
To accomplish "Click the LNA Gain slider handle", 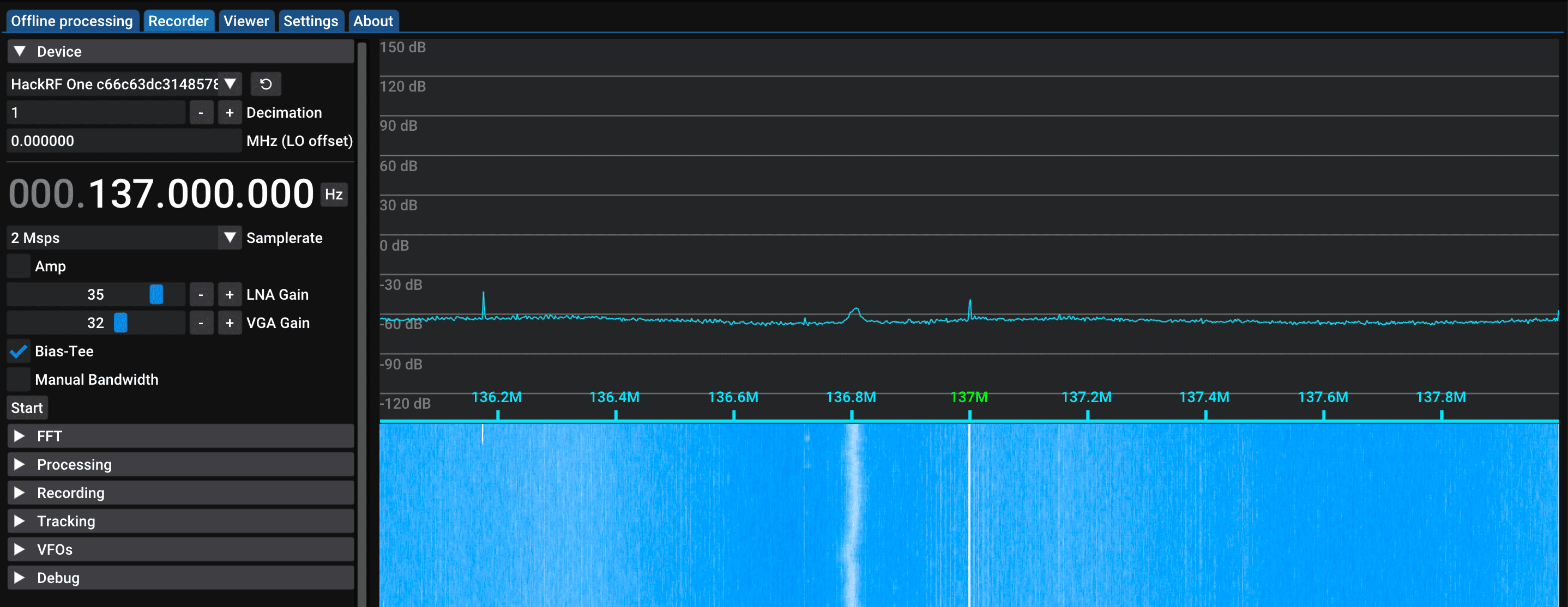I will click(156, 294).
